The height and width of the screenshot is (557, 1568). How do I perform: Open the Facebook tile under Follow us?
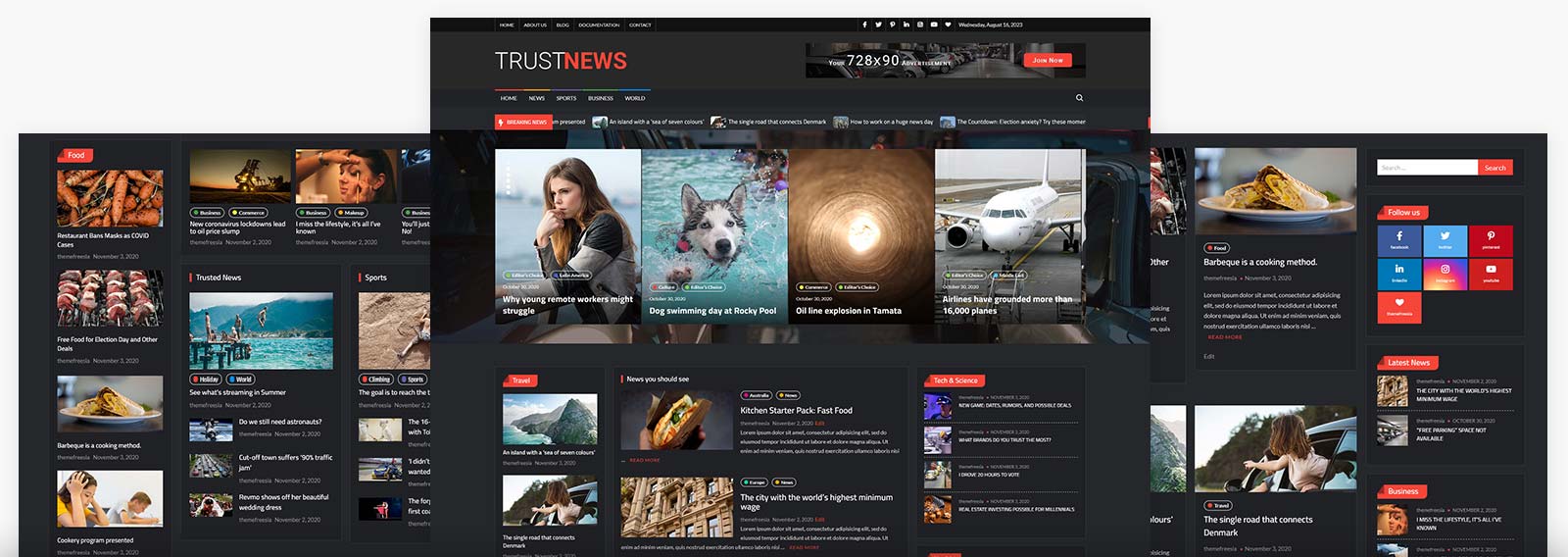[1398, 240]
